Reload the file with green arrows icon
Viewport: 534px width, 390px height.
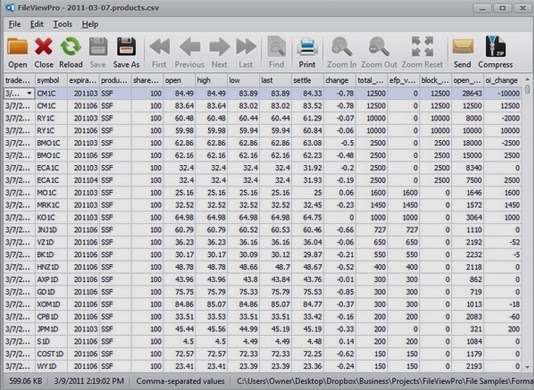click(70, 47)
